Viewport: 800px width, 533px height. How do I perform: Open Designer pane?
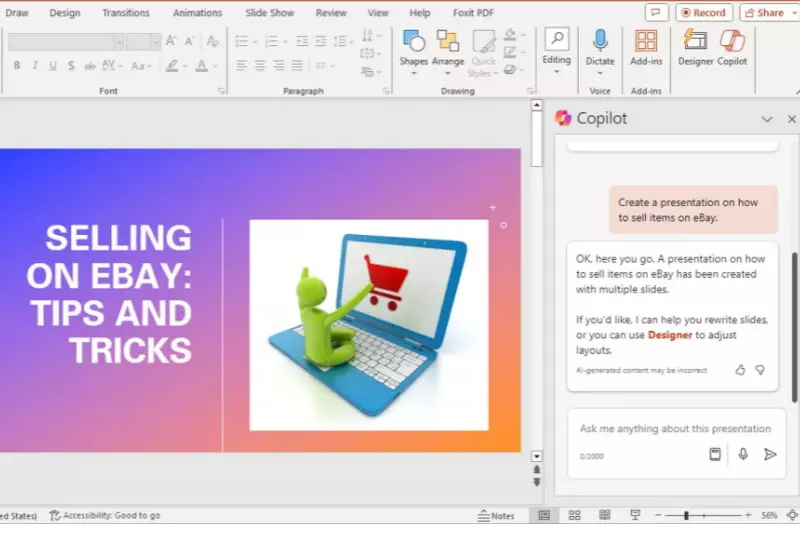coord(695,48)
